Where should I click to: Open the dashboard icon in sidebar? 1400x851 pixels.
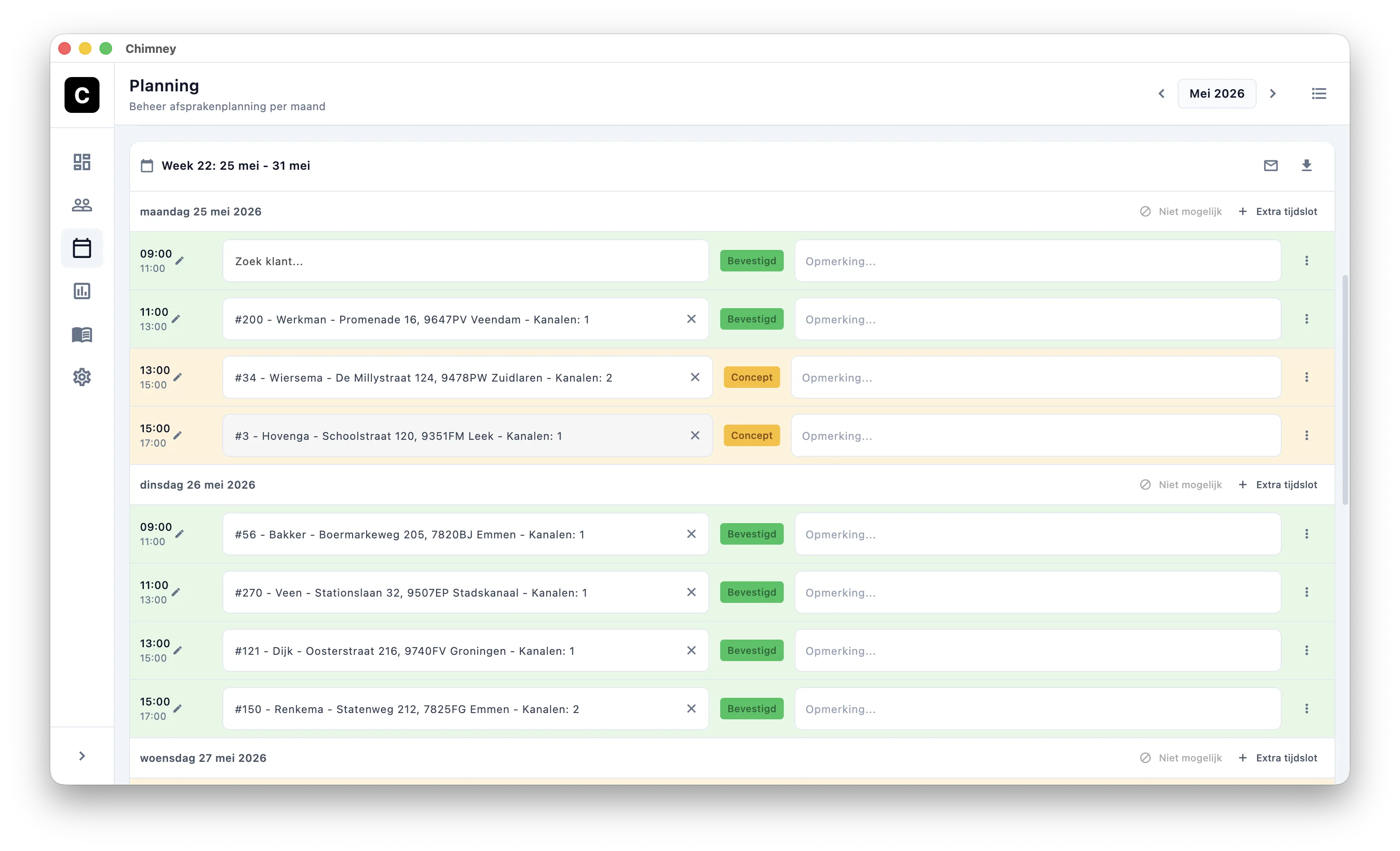(82, 162)
